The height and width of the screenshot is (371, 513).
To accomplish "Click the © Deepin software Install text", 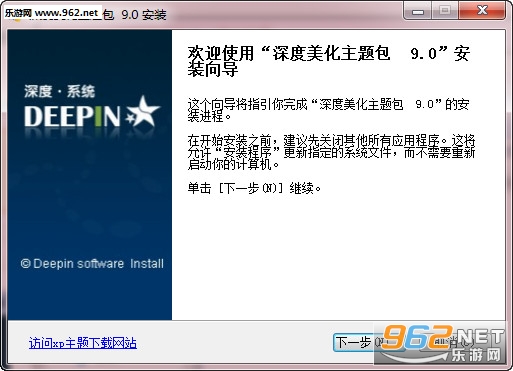I will 92,264.
